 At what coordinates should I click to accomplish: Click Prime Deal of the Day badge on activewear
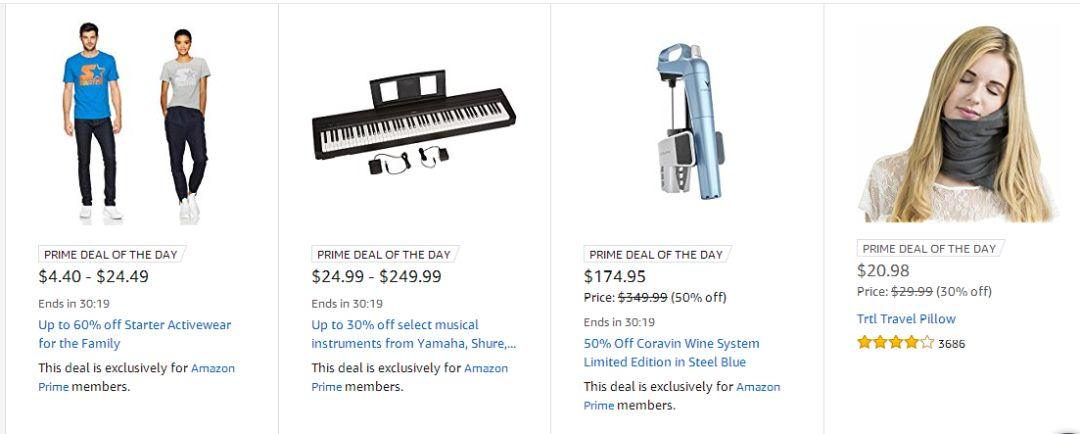(111, 254)
